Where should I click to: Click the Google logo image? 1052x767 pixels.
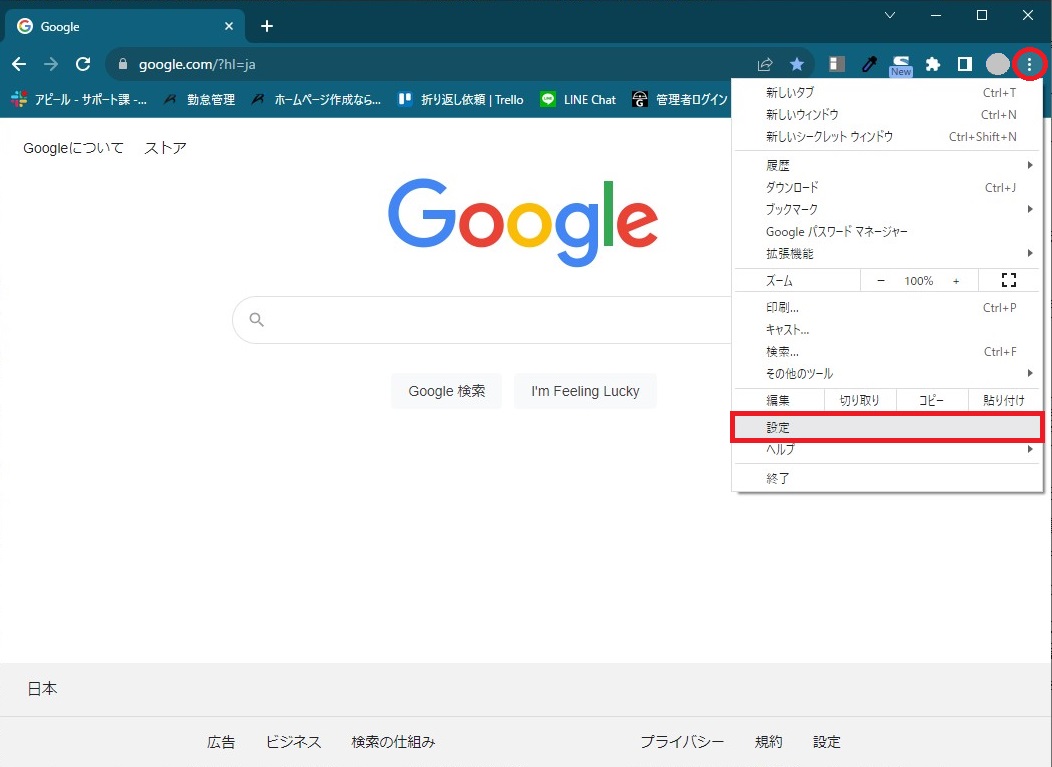(x=523, y=222)
